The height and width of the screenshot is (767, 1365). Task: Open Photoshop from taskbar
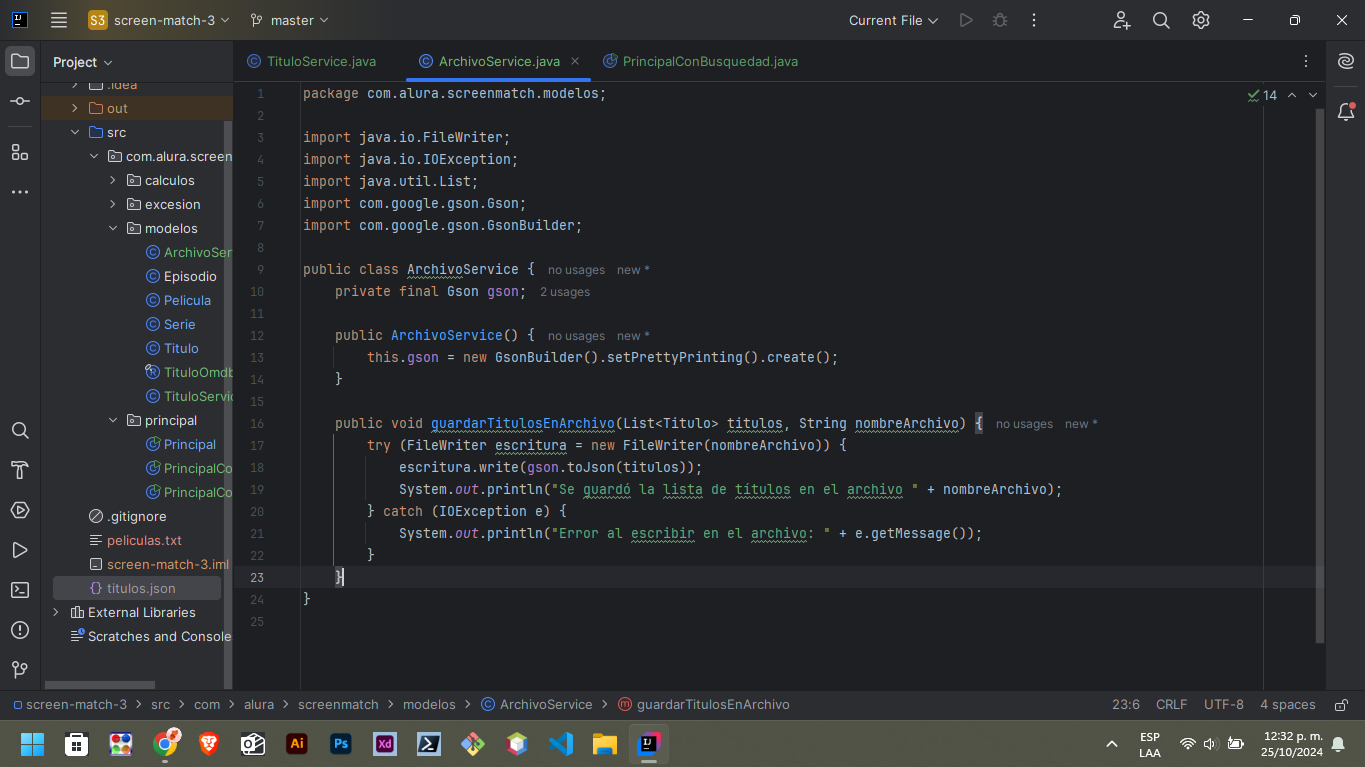coord(340,744)
